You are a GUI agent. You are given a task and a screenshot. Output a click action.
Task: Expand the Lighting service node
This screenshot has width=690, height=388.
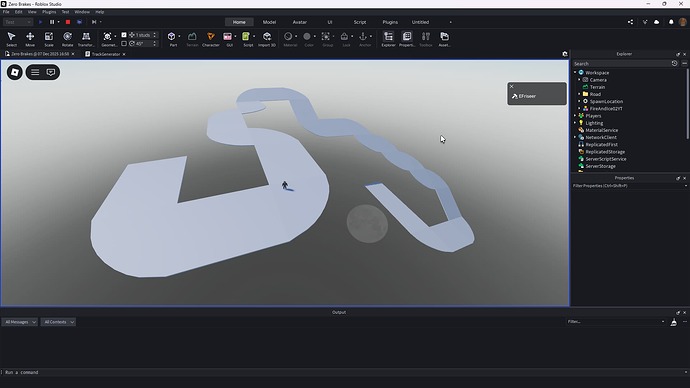(575, 123)
